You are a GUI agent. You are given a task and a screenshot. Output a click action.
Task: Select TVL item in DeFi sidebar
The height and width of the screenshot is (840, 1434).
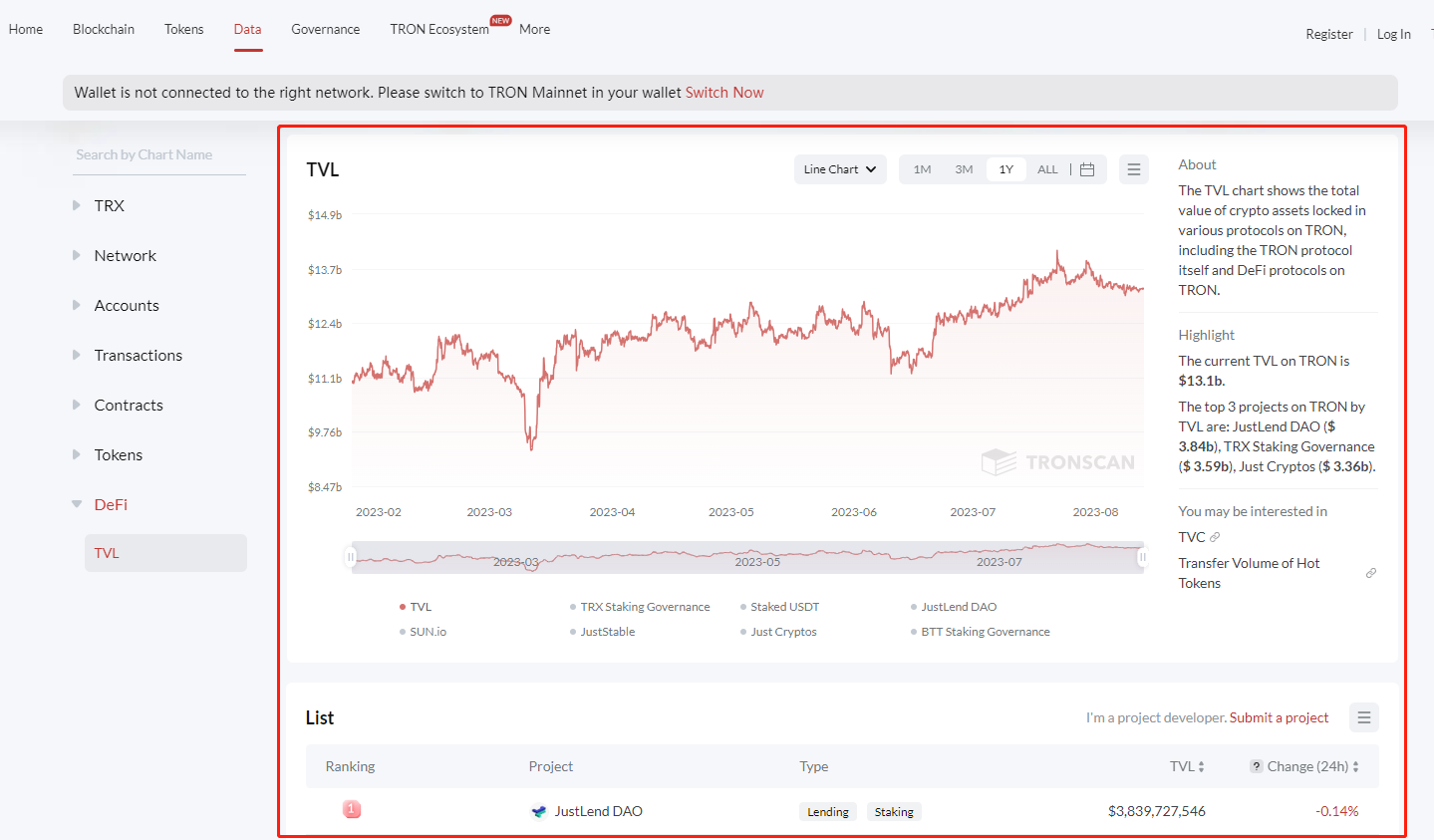[x=165, y=553]
